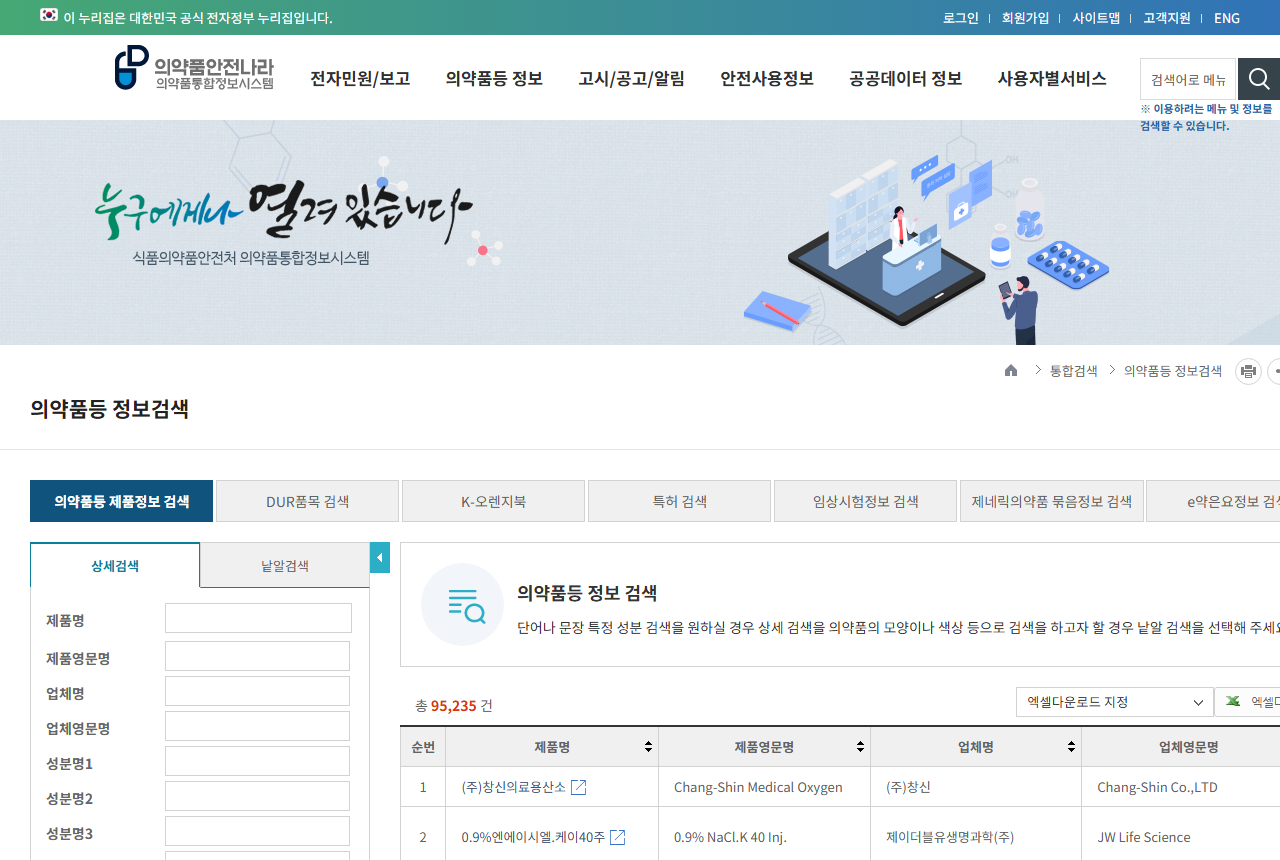Viewport: 1280px width, 860px height.
Task: Open the 의약품등 정보 menu
Action: tap(494, 79)
